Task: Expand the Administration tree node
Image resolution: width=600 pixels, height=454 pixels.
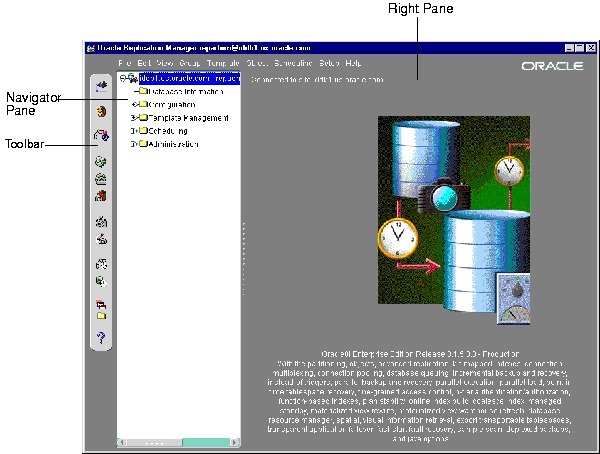Action: click(x=133, y=143)
